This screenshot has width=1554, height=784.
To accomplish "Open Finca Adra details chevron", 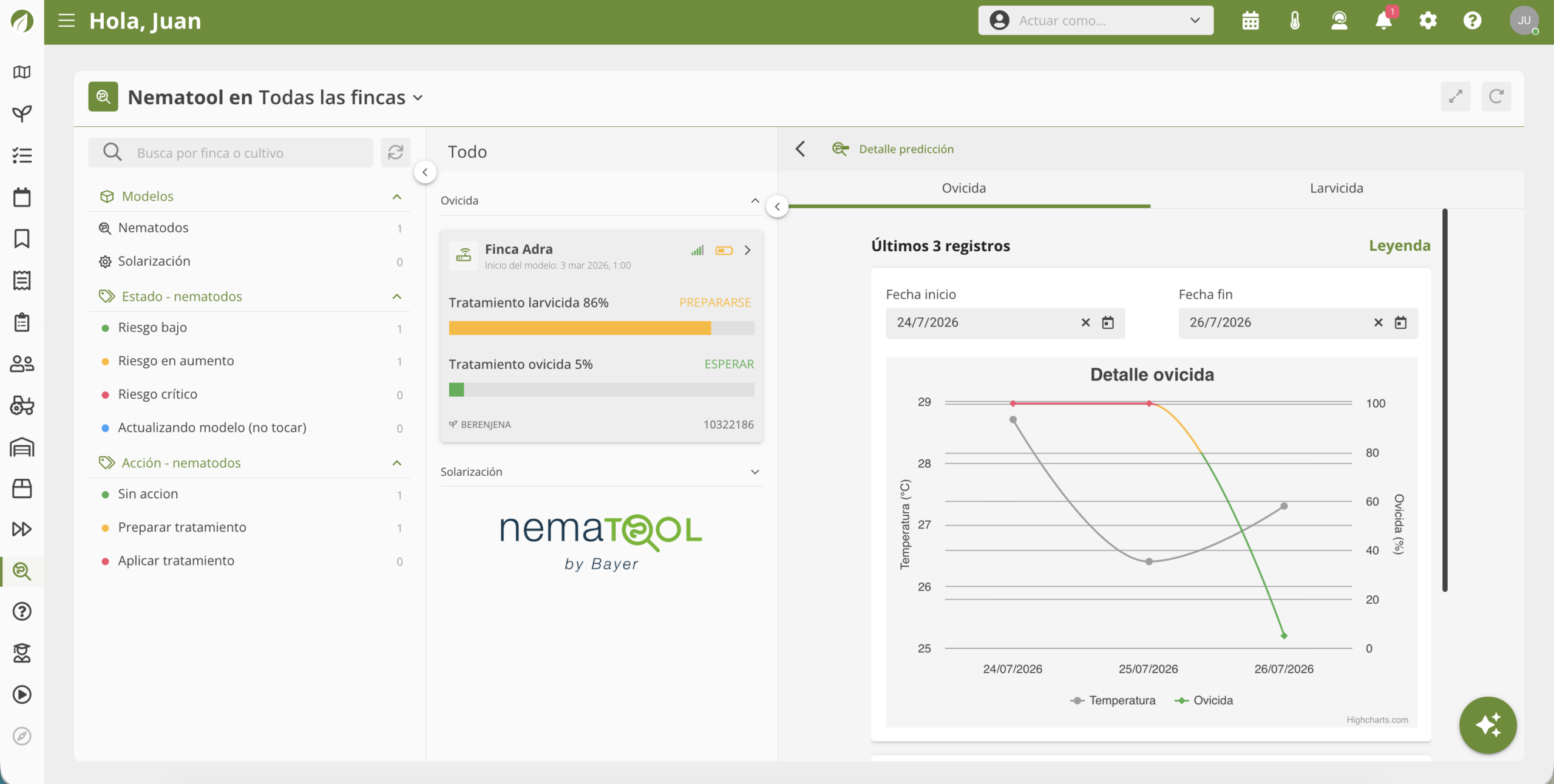I will point(748,250).
